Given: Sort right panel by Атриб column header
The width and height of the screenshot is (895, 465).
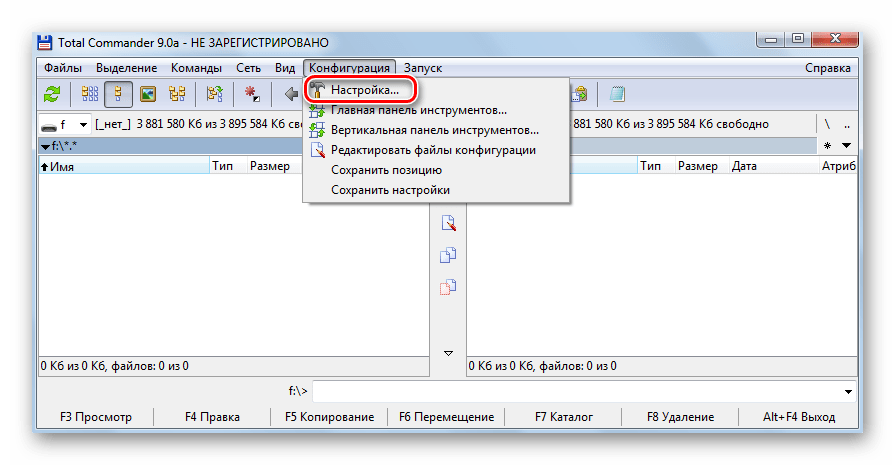Looking at the screenshot, I should click(x=838, y=166).
